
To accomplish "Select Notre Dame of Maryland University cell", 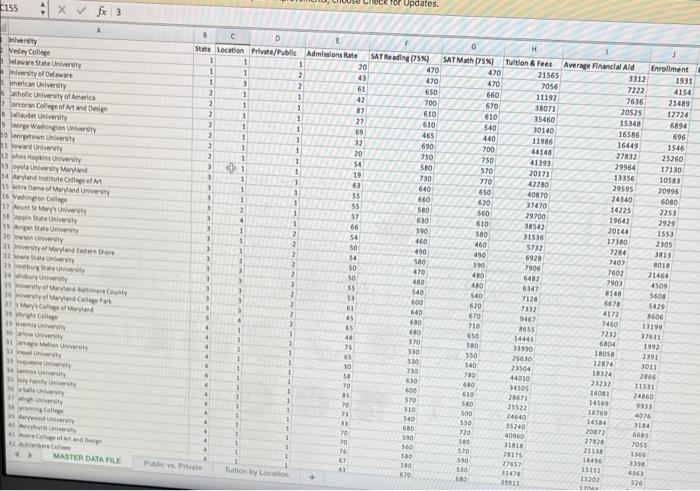I will click(61, 191).
